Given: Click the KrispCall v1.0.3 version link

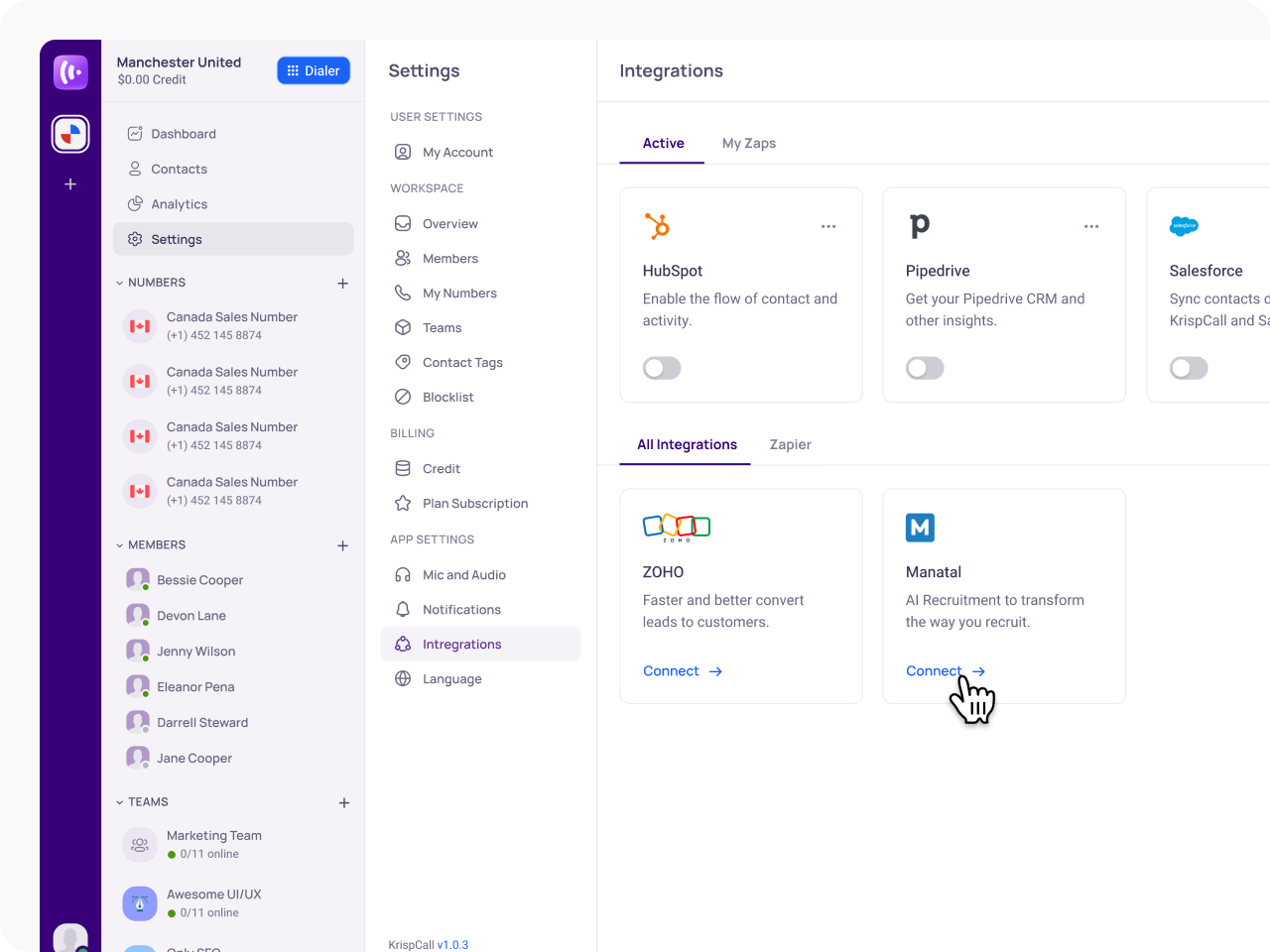Looking at the screenshot, I should (x=452, y=945).
